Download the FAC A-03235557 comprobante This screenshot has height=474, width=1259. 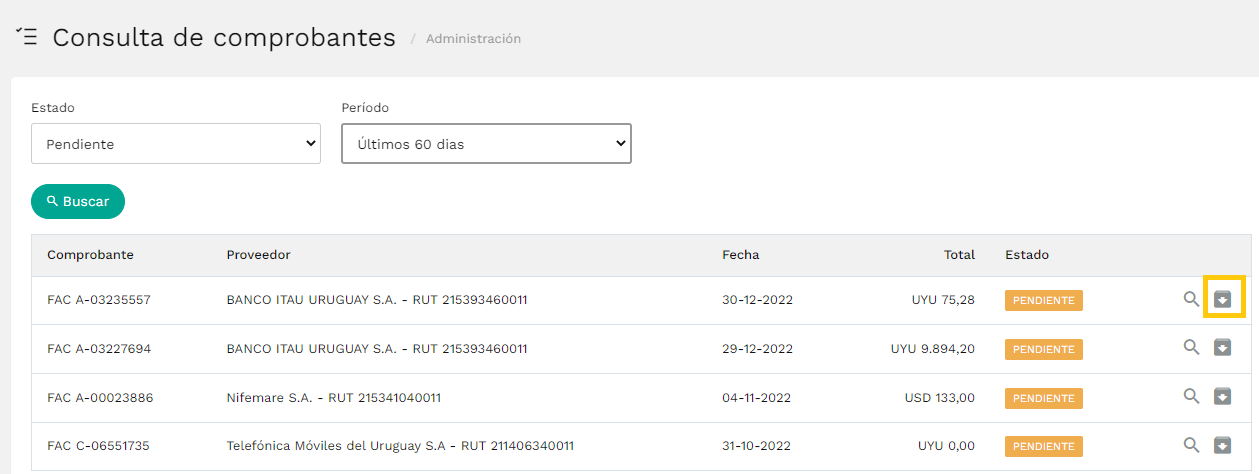pyautogui.click(x=1223, y=299)
